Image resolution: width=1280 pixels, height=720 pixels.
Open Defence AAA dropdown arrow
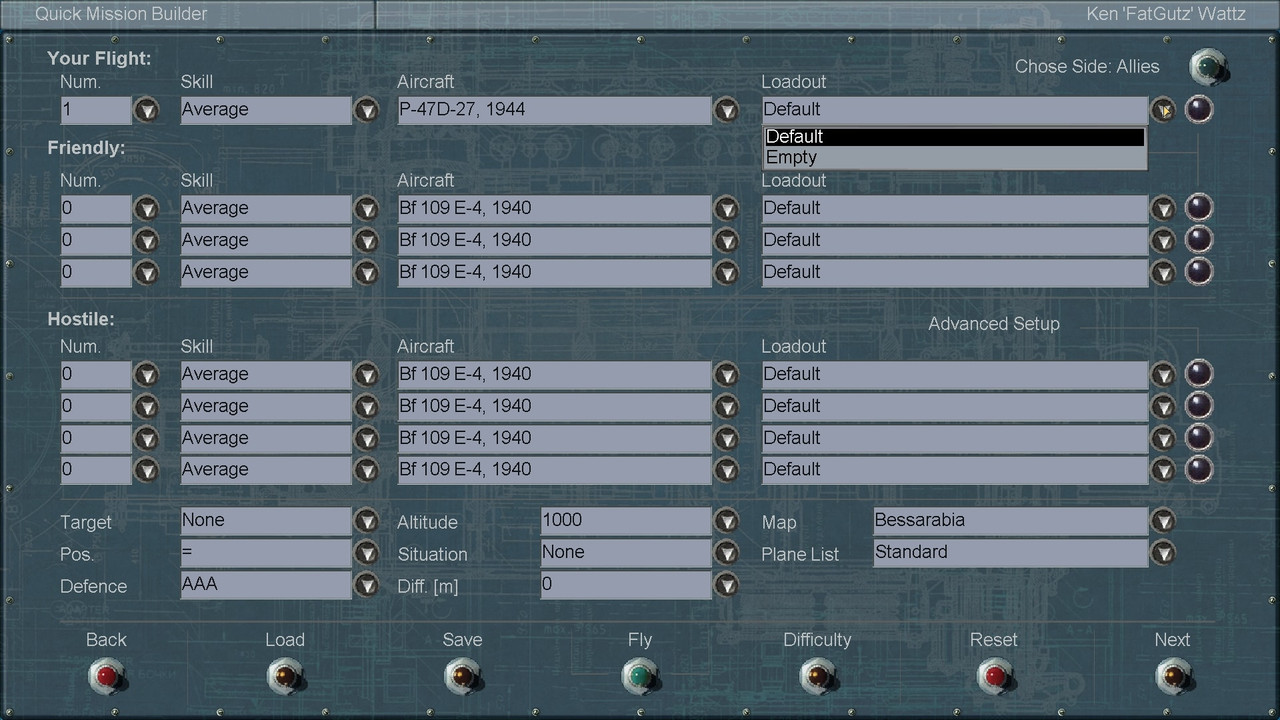367,585
